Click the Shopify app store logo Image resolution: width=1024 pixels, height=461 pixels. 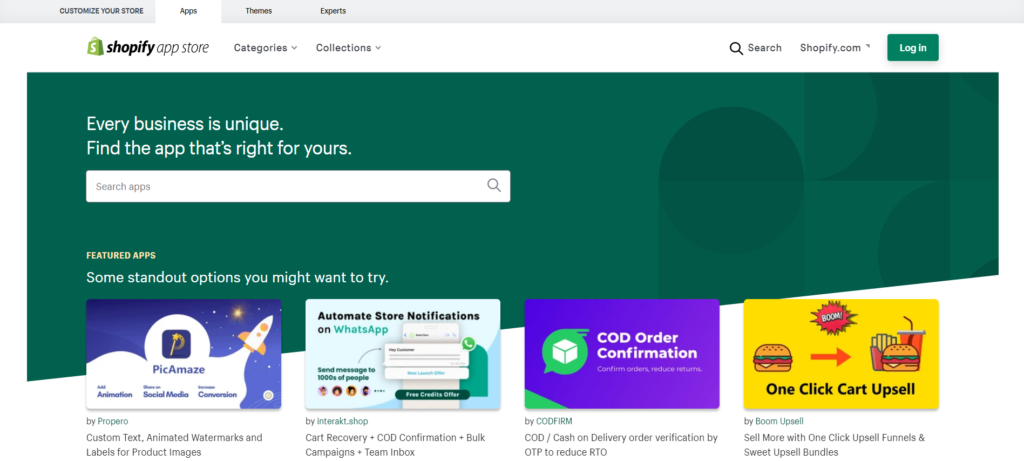[148, 47]
